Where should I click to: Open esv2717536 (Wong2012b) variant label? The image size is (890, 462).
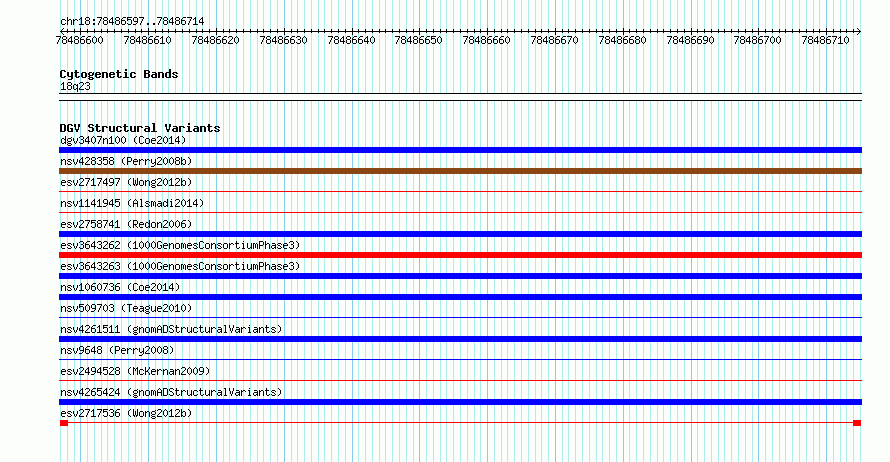click(x=126, y=413)
